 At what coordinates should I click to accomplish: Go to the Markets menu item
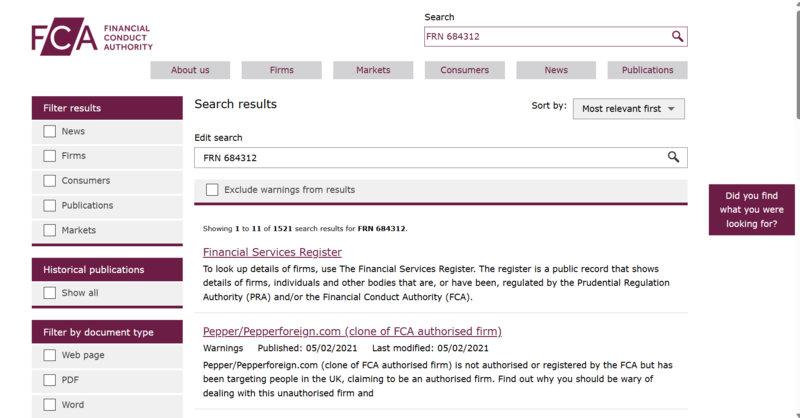pyautogui.click(x=373, y=70)
